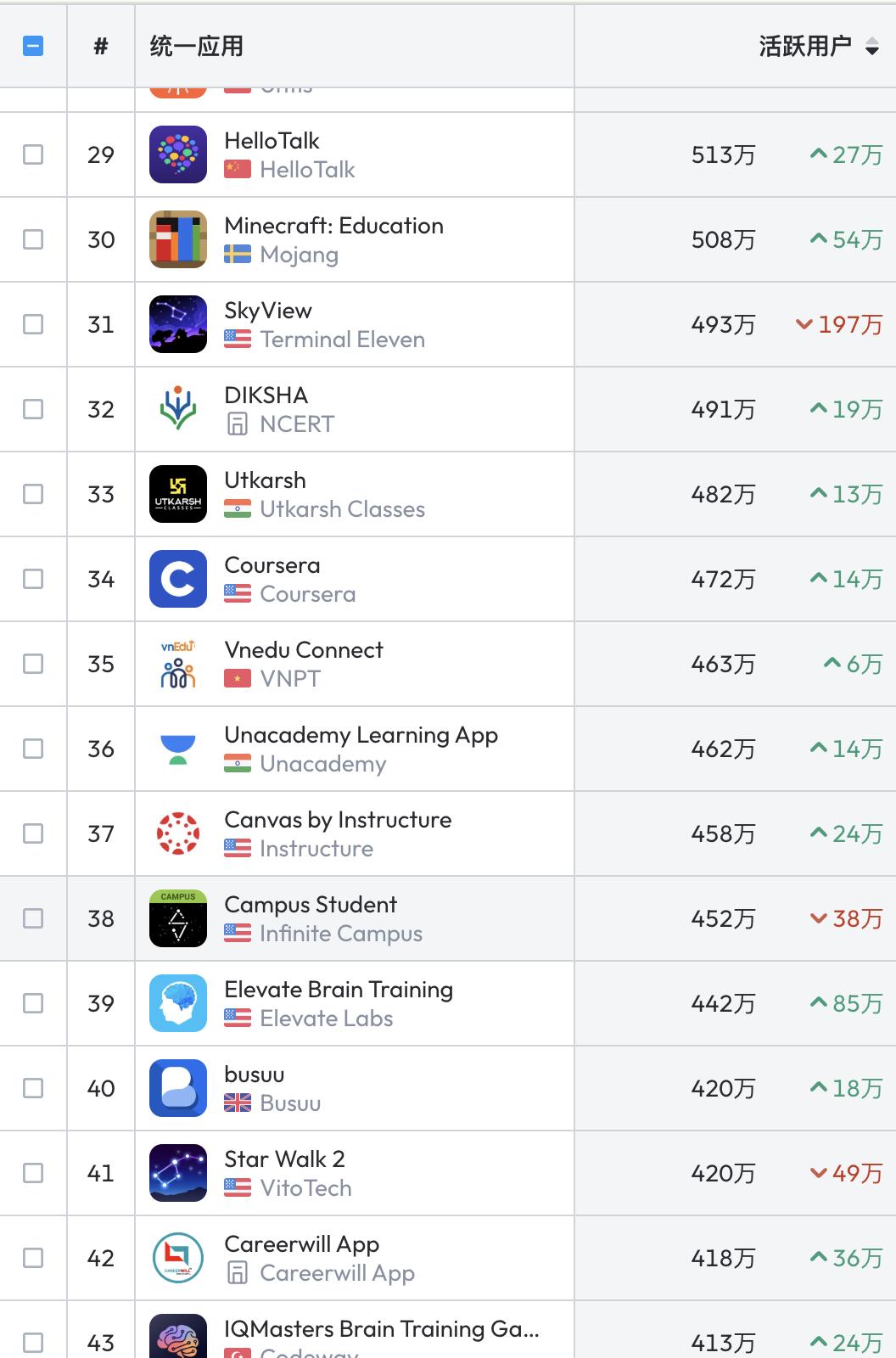Viewport: 896px width, 1358px height.
Task: Tick the checkbox for row 29 HelloTalk
Action: [33, 154]
